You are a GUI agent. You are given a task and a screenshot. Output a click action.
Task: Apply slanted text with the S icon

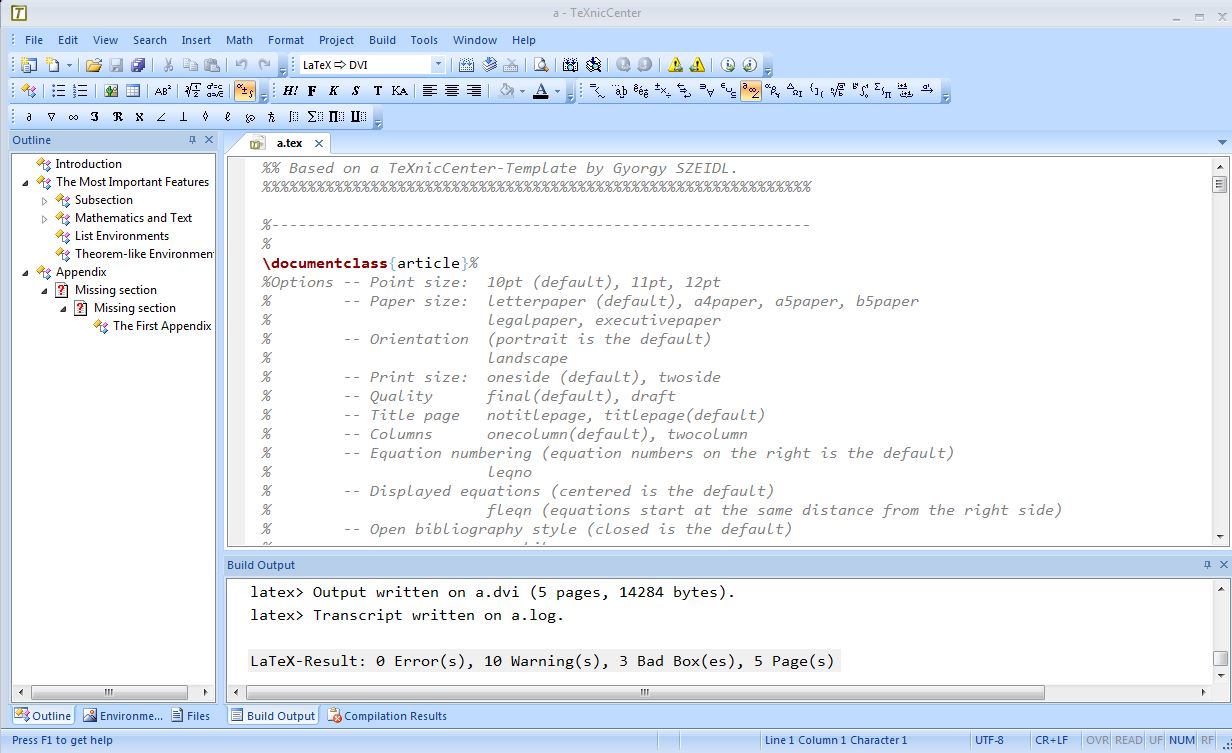[x=355, y=91]
